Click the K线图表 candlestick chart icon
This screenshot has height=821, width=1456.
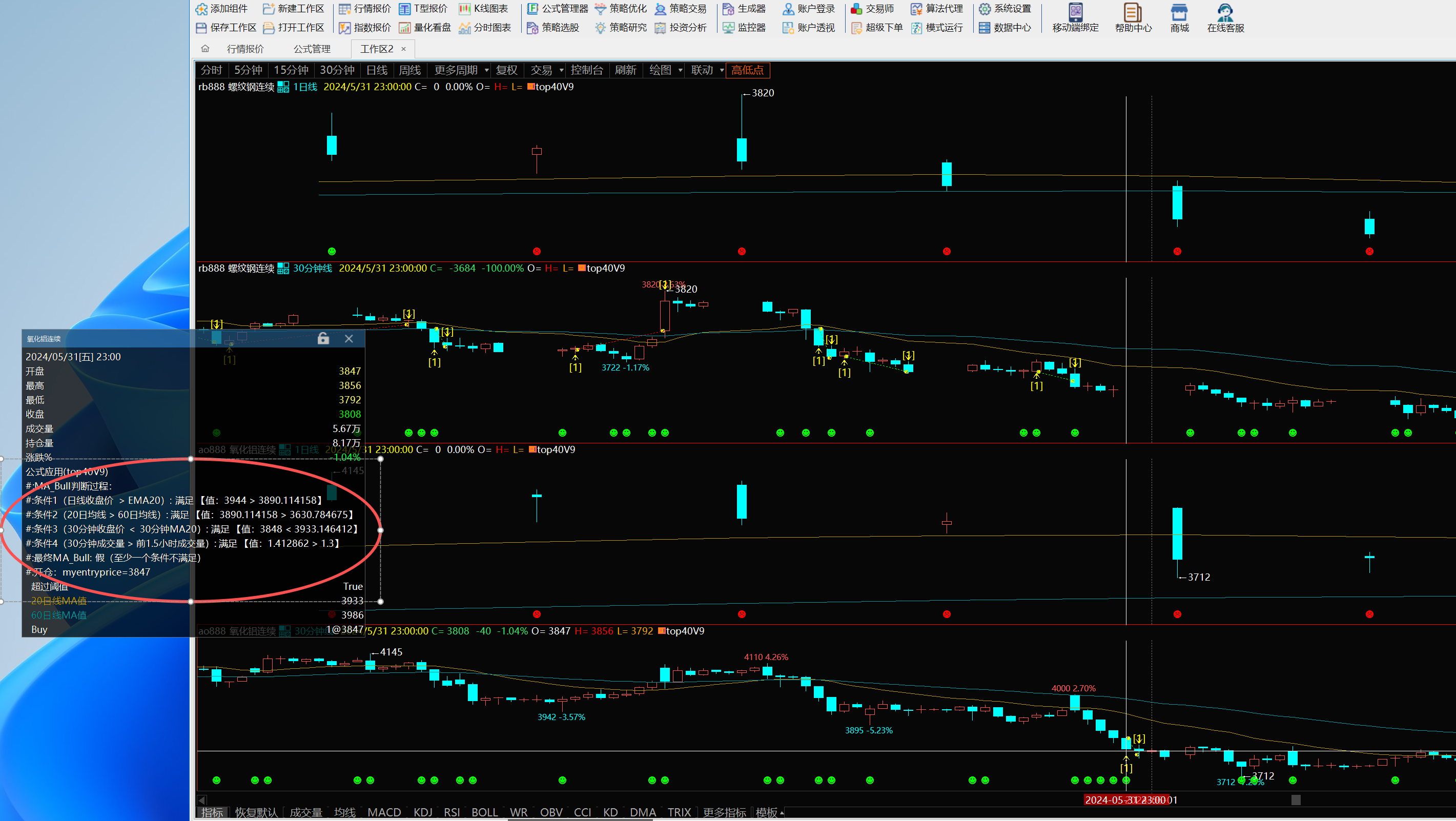[465, 9]
